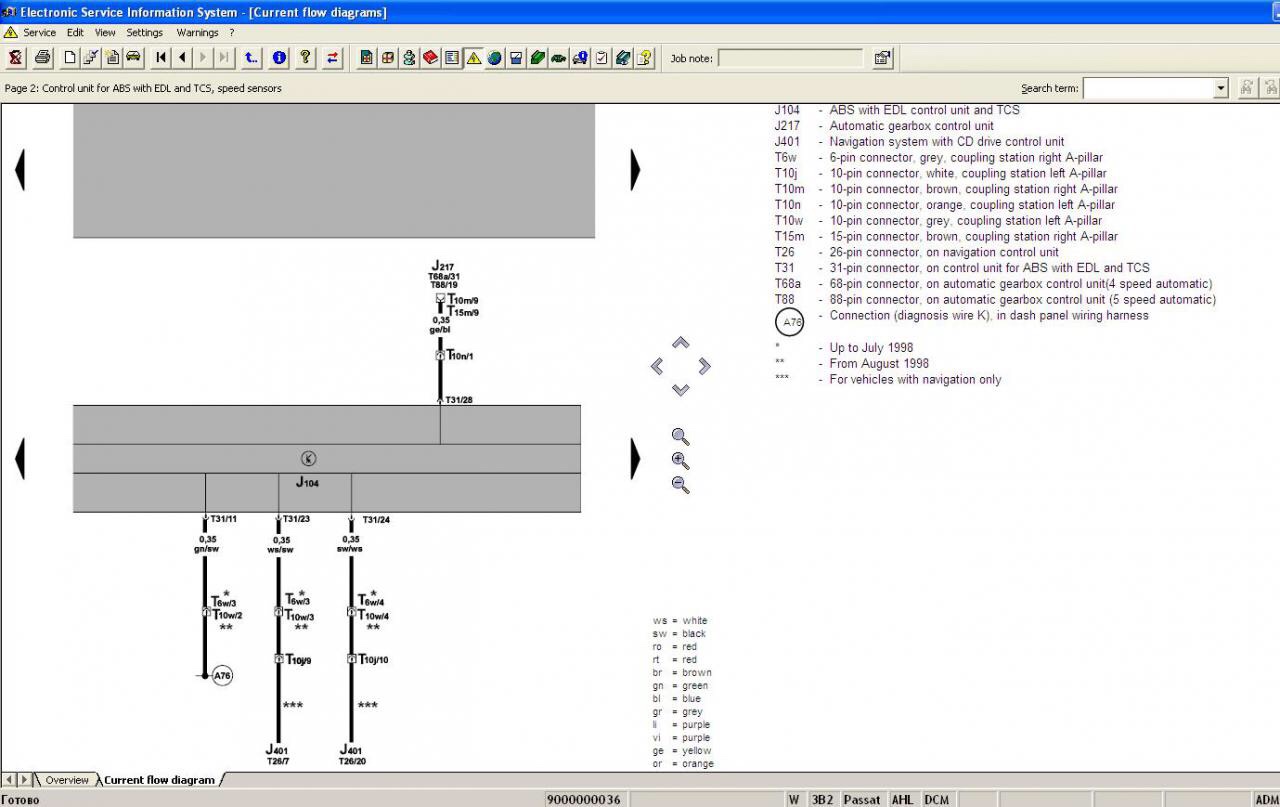This screenshot has width=1280, height=807.
Task: Click the J217 label above the wire
Action: point(443,267)
